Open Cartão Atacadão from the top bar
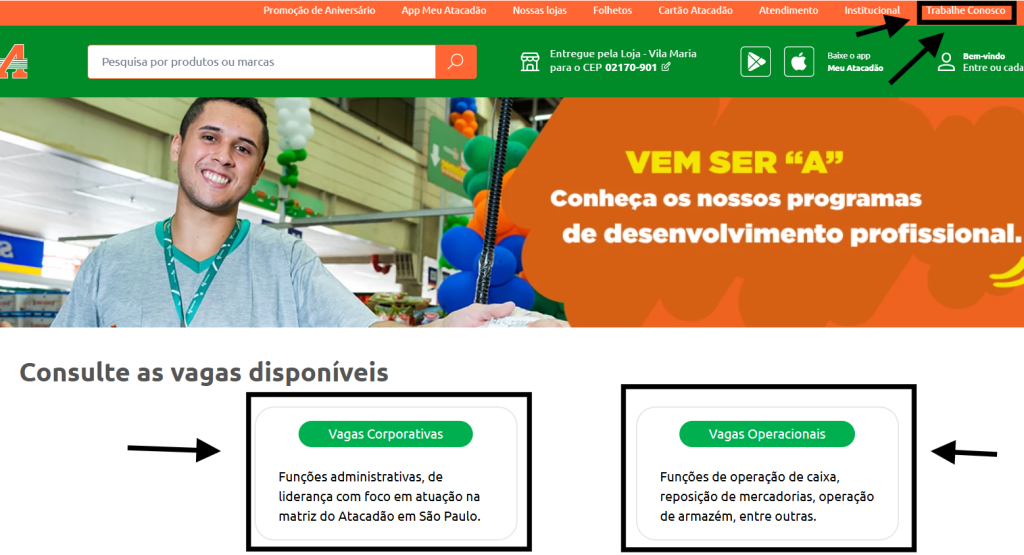This screenshot has width=1024, height=555. 696,10
